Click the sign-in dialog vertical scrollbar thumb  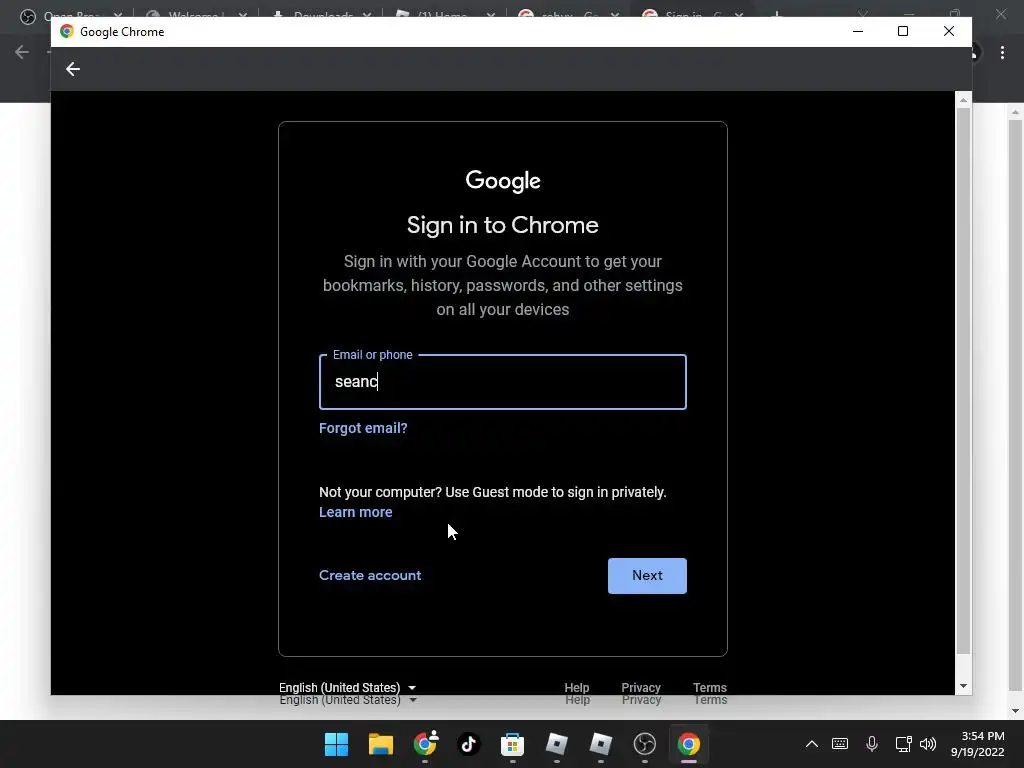tap(963, 381)
